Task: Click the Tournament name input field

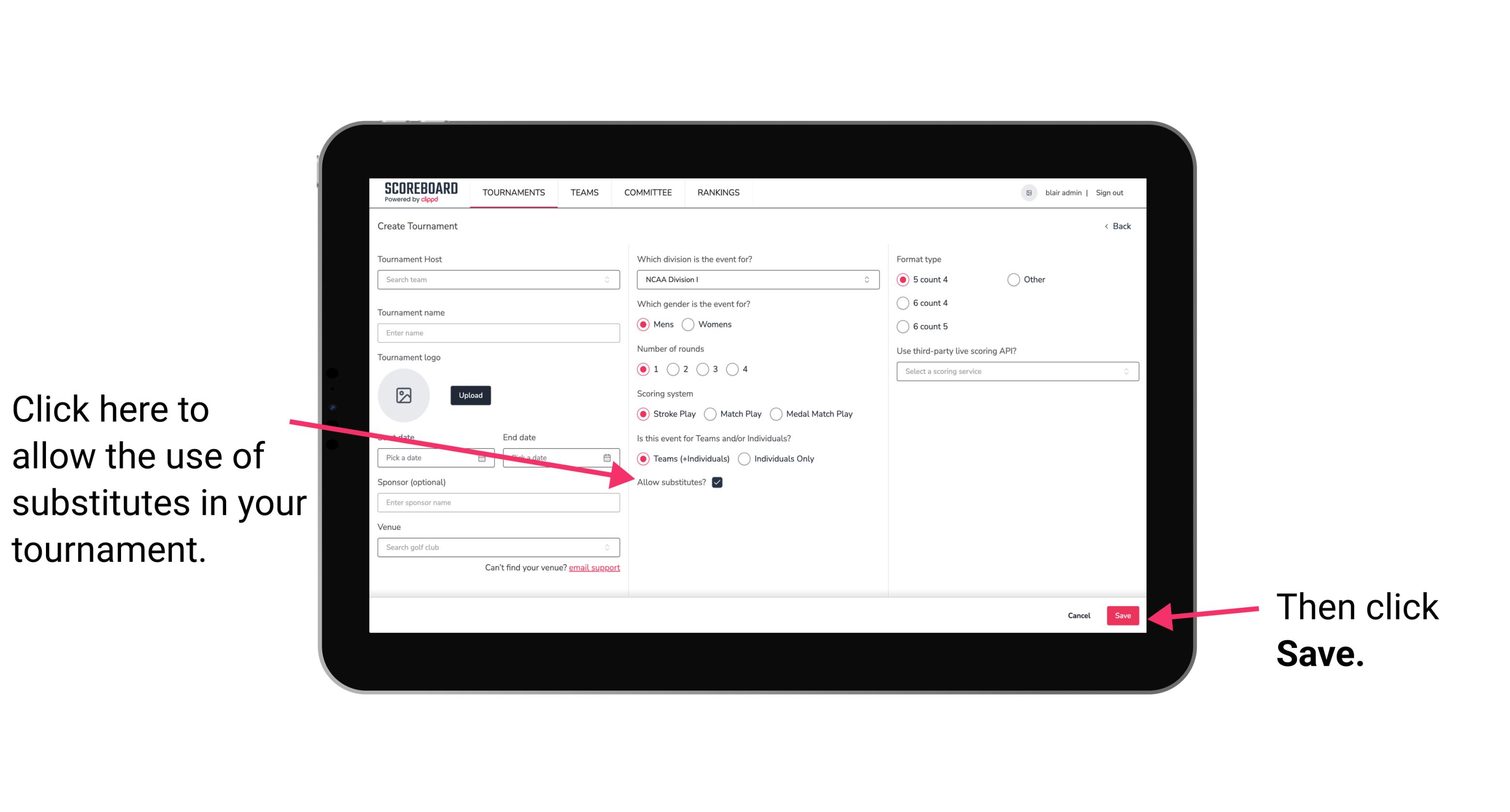Action: [499, 333]
